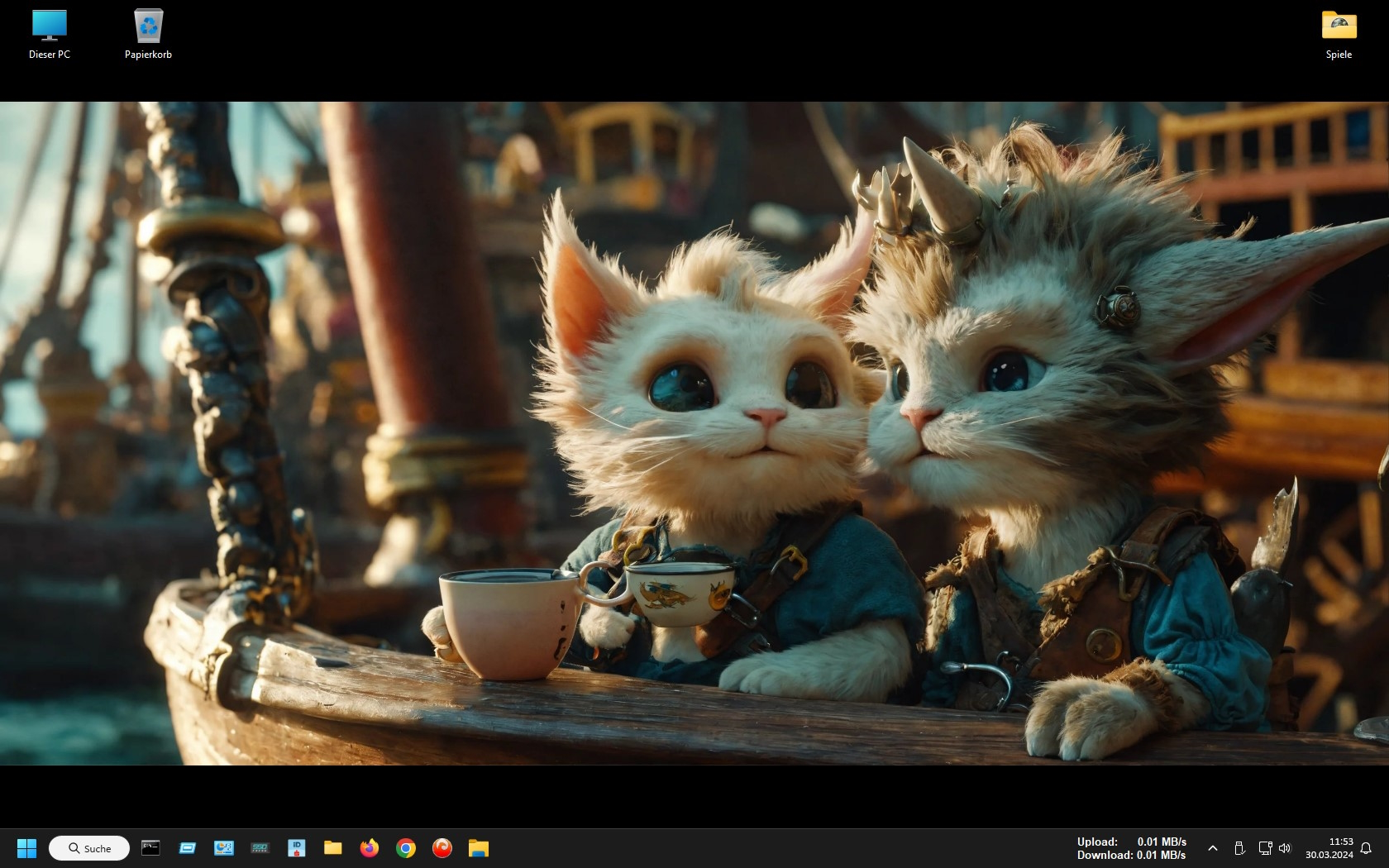Open notifications via the bell icon
The width and height of the screenshot is (1389, 868).
[x=1366, y=848]
